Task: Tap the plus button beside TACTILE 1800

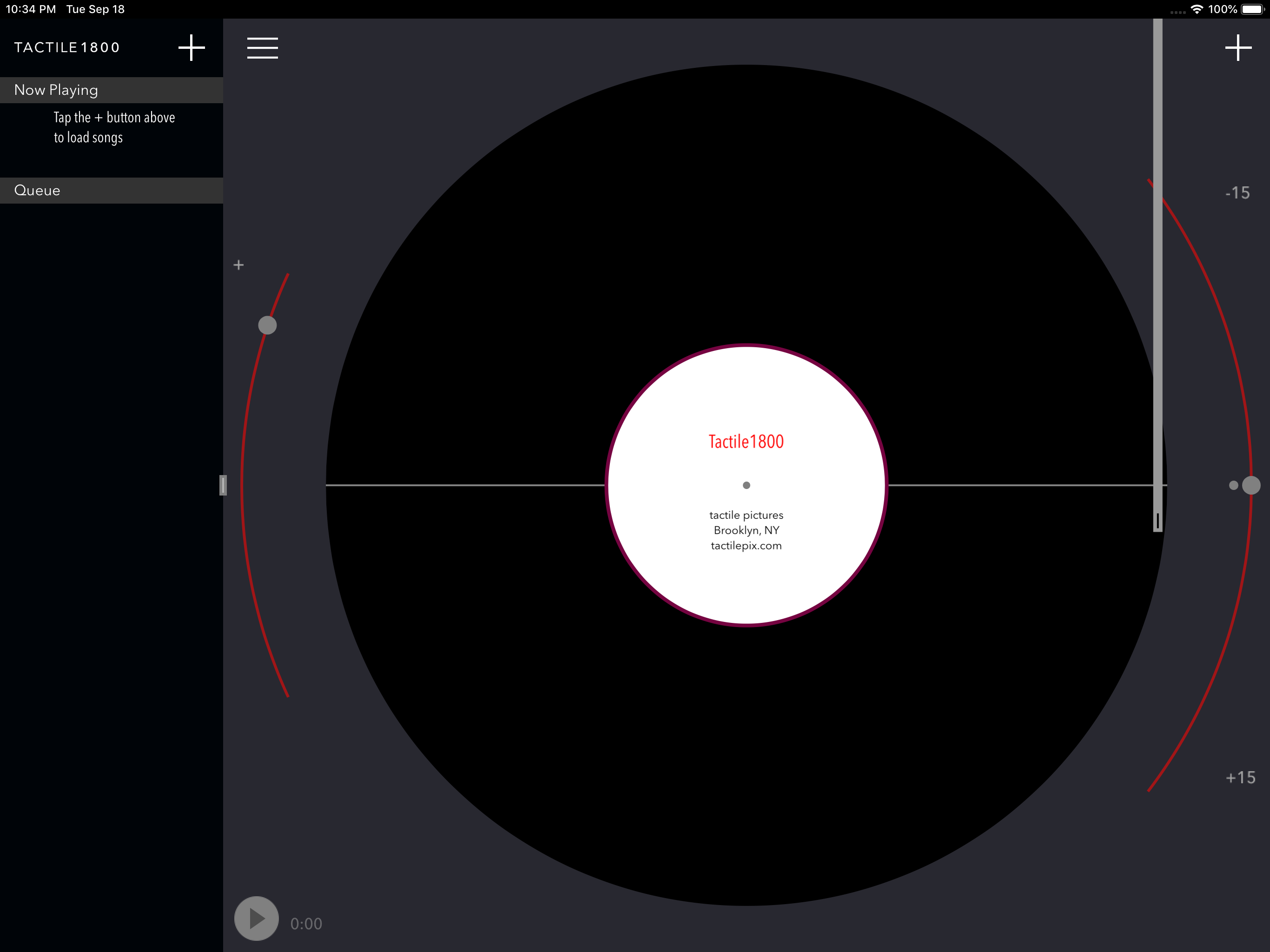Action: pyautogui.click(x=191, y=47)
